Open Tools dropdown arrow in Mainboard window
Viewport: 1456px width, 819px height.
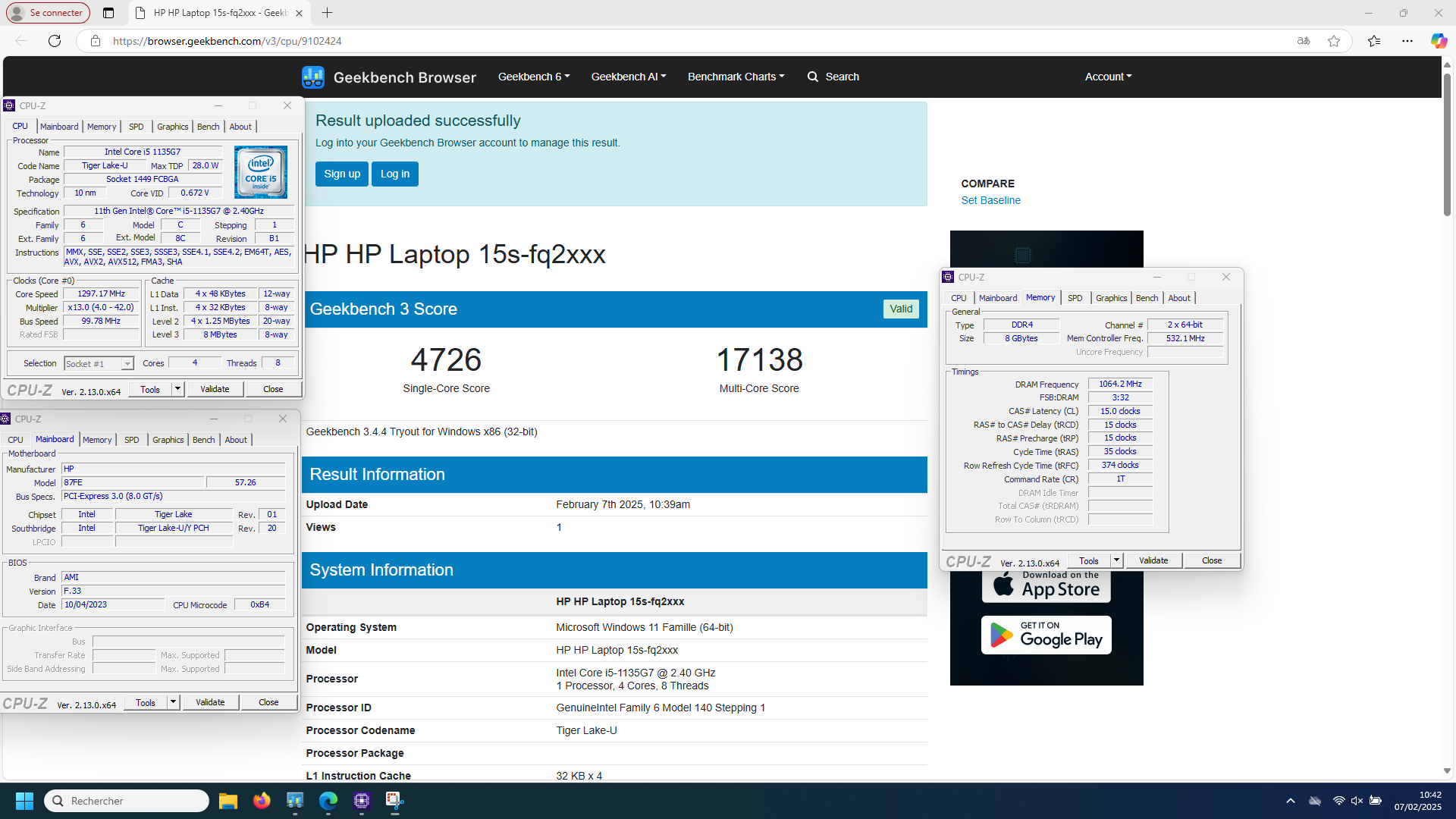(173, 702)
